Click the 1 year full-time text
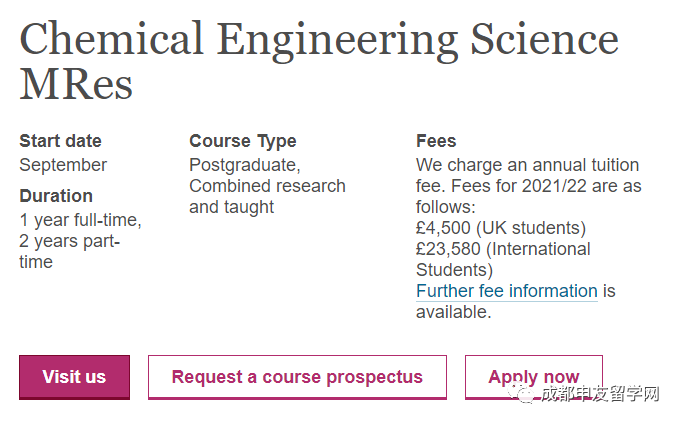The image size is (681, 423). (80, 220)
